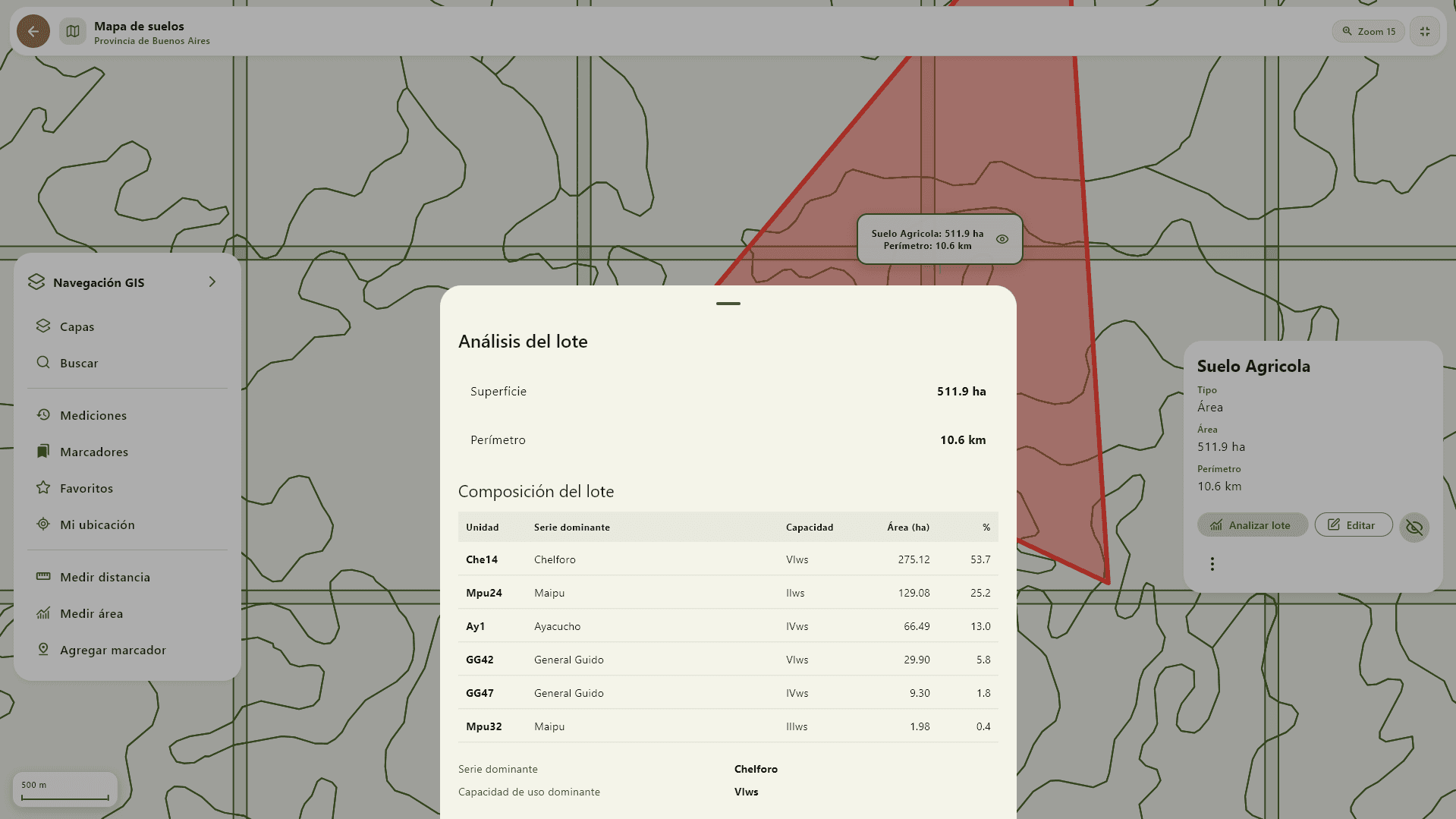Click the Superficie 511.9 ha value
This screenshot has width=1456, height=819.
[961, 392]
